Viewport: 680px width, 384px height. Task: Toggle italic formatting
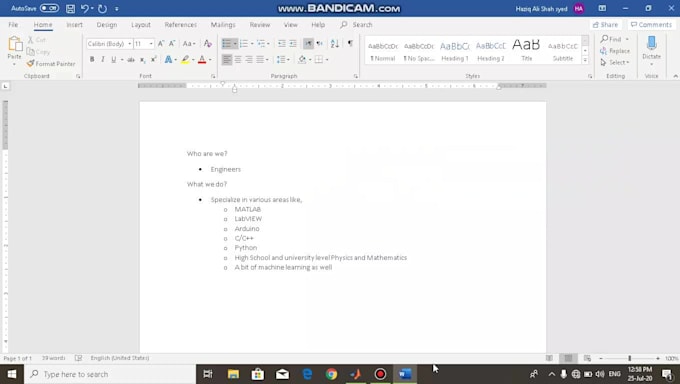[103, 59]
